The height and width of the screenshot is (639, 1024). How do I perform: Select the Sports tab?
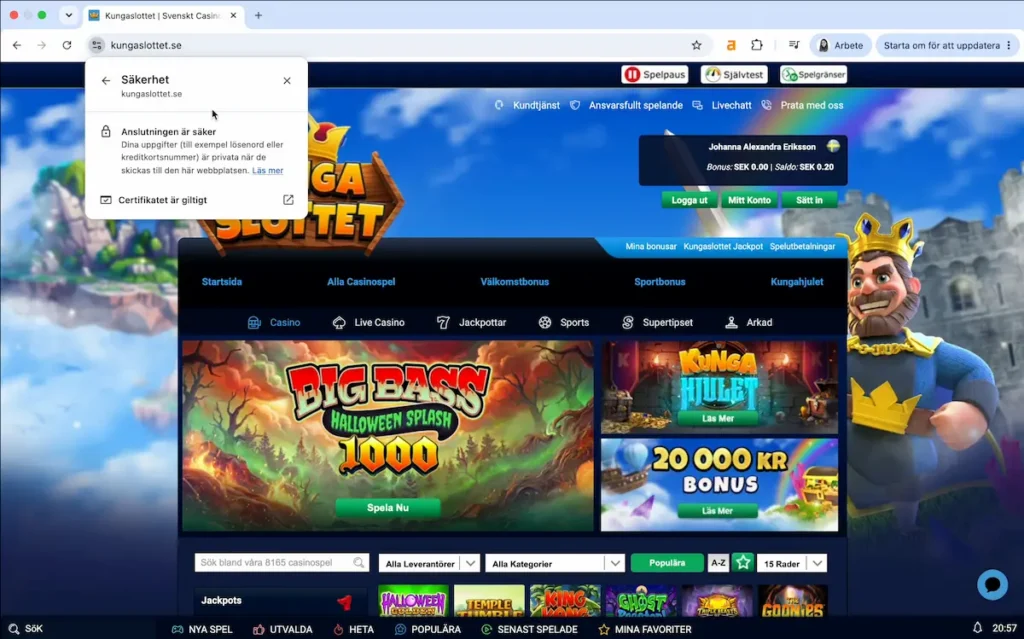[564, 322]
